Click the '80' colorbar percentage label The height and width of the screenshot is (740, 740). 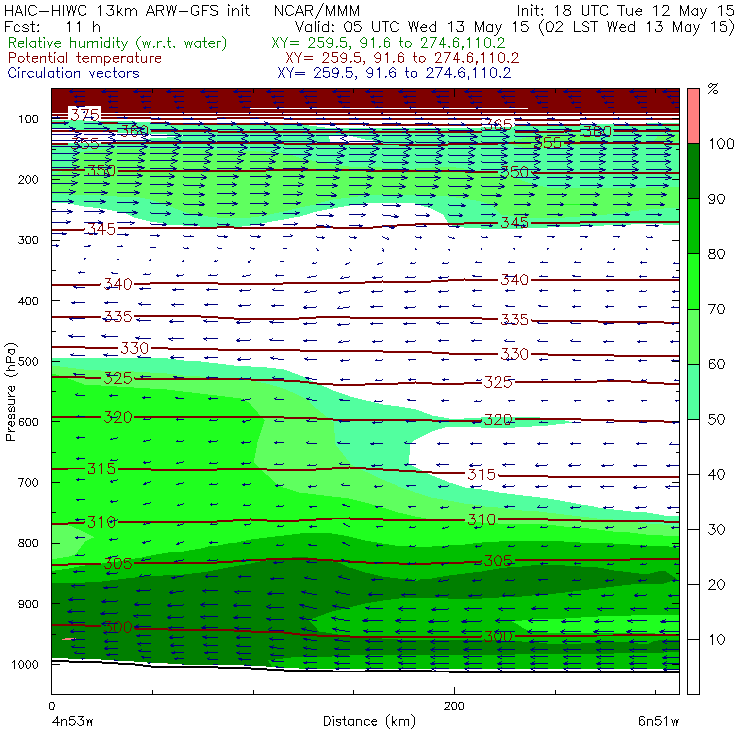[717, 254]
